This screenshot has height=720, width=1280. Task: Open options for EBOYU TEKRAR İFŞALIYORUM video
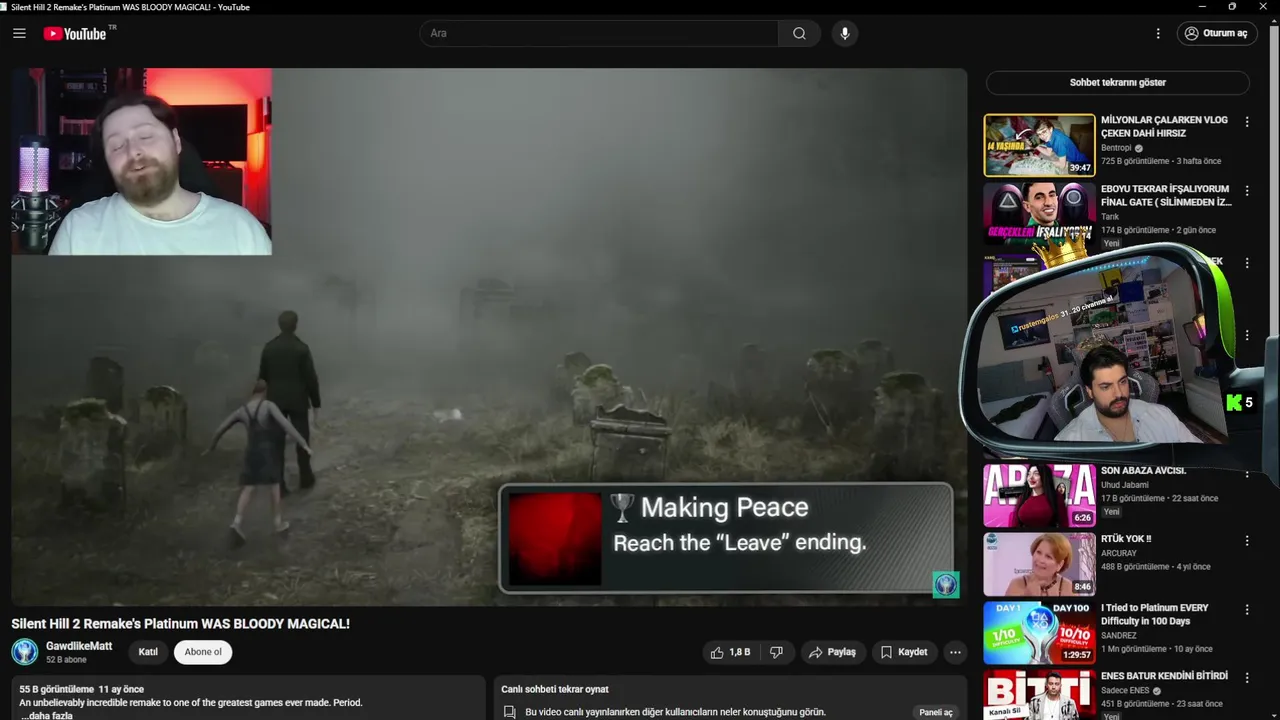coord(1247,190)
